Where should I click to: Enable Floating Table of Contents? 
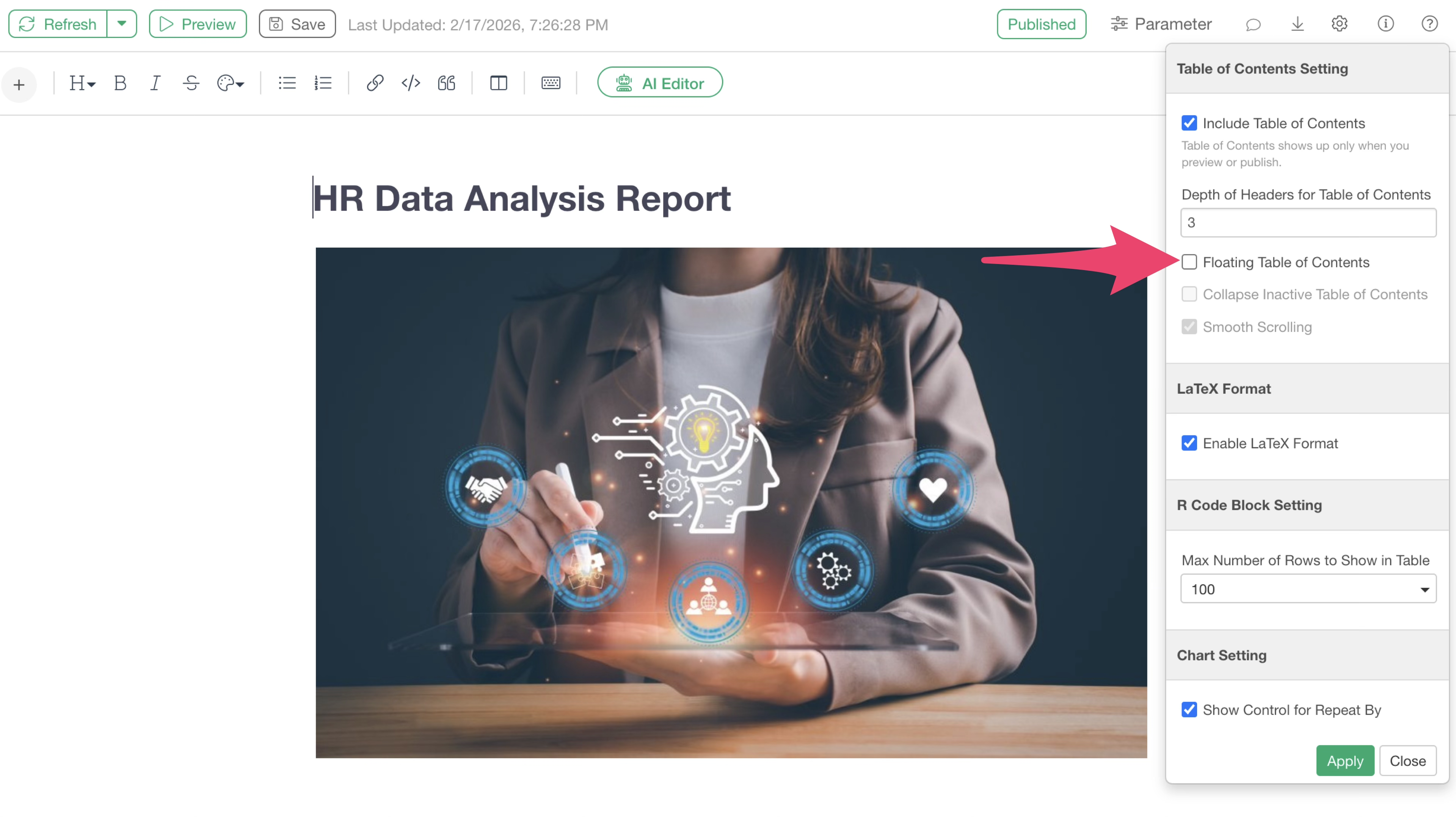1189,262
